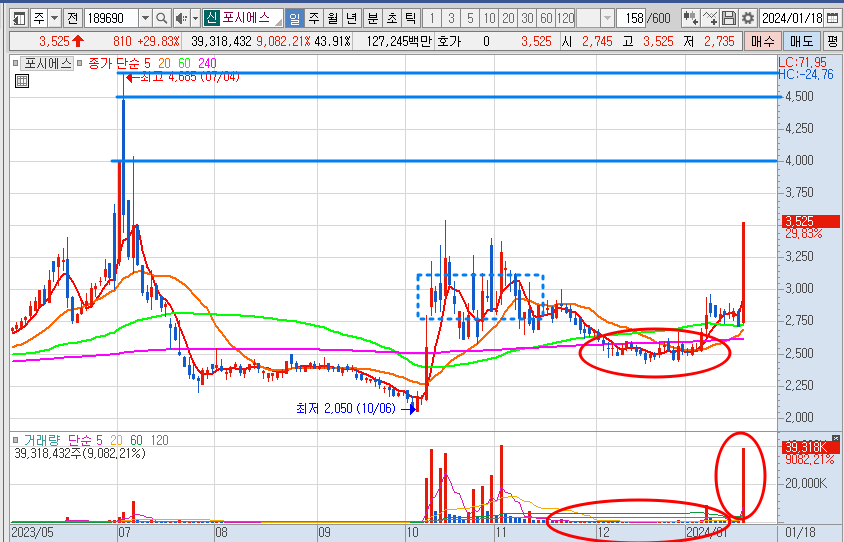Open chart settings gear

(748, 18)
